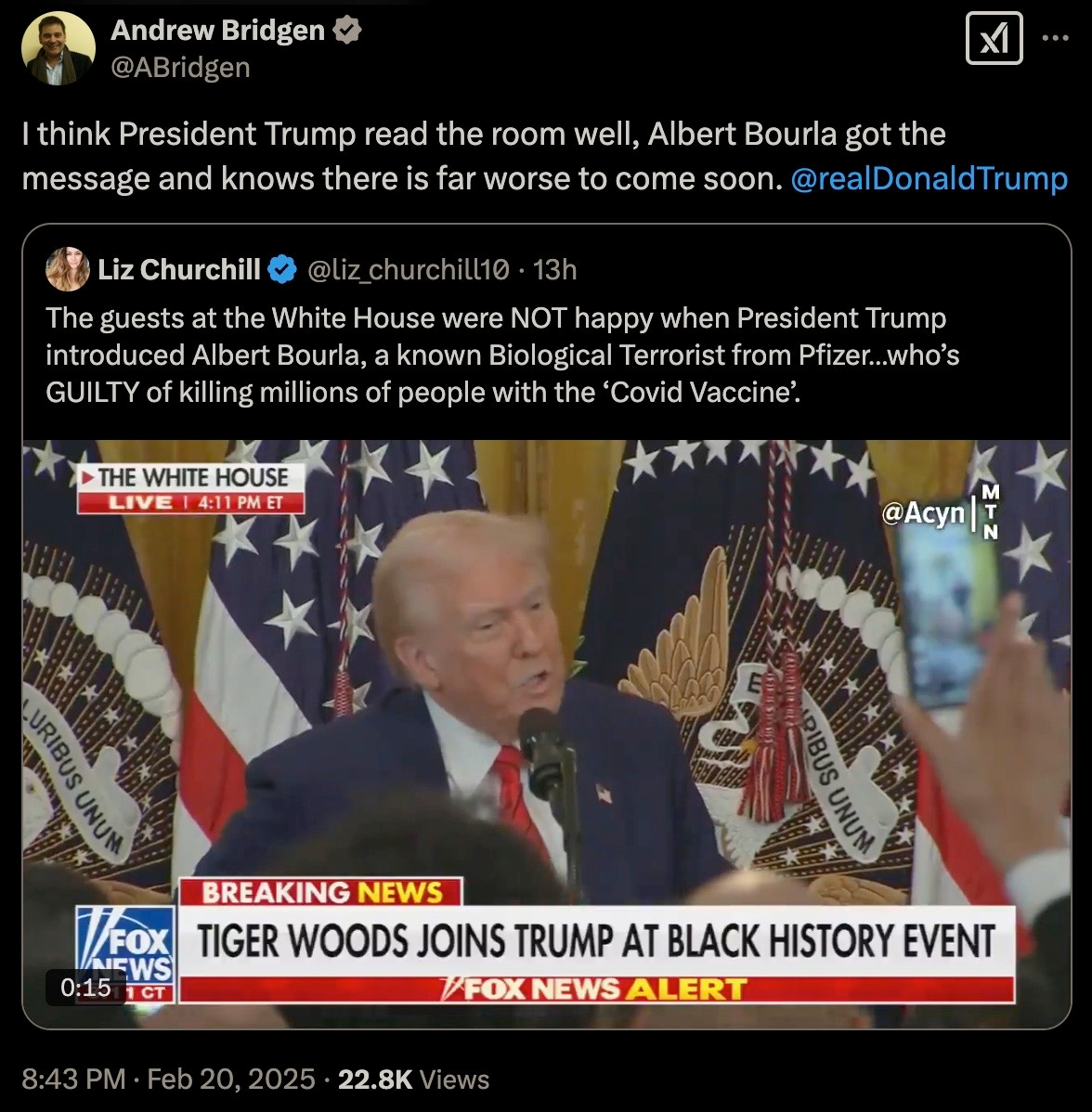Click the 22.8K Views counter
Viewport: 1092px width, 1112px height.
413,1079
